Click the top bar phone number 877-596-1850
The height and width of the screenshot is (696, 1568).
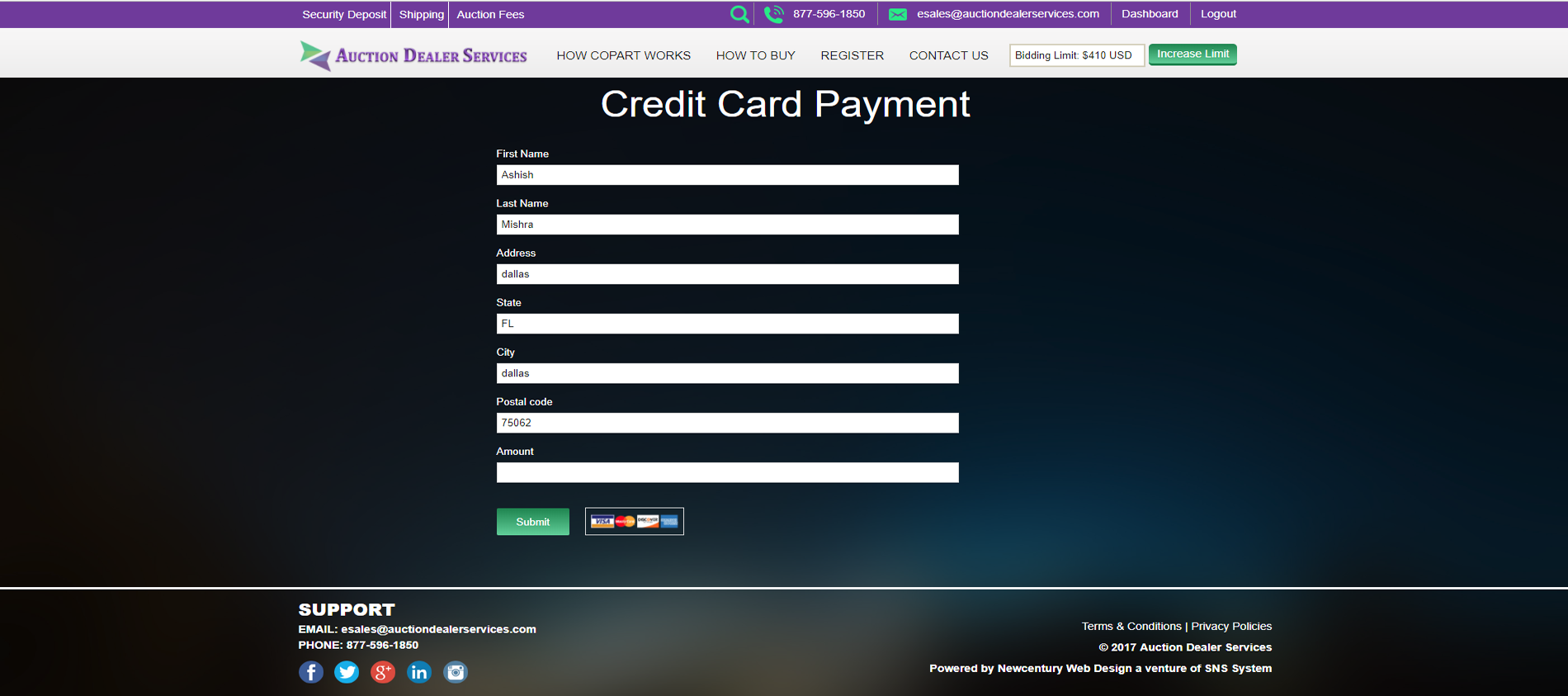(829, 14)
